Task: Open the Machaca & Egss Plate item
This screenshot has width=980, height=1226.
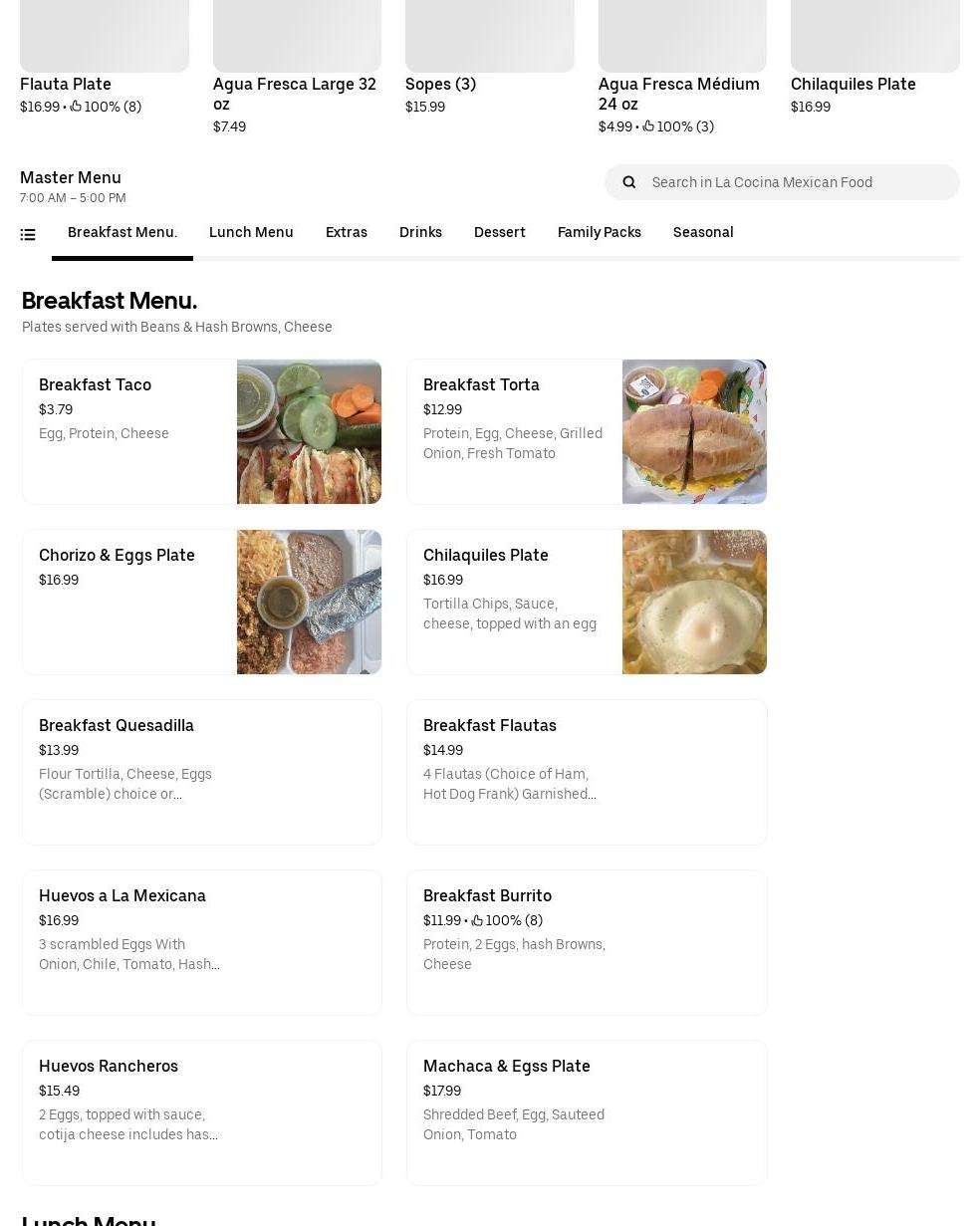Action: point(587,1112)
